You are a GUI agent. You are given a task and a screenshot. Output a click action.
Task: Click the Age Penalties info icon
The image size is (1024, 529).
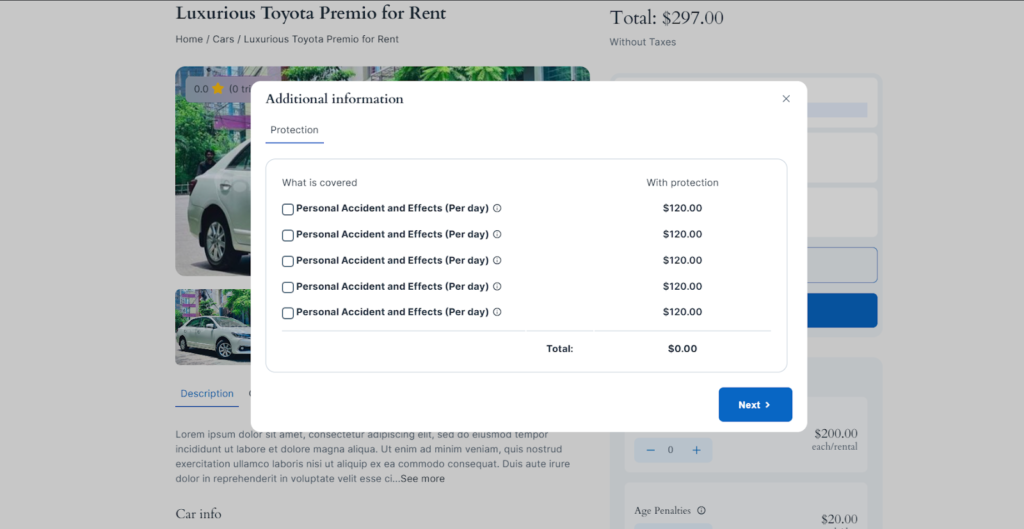click(x=701, y=511)
